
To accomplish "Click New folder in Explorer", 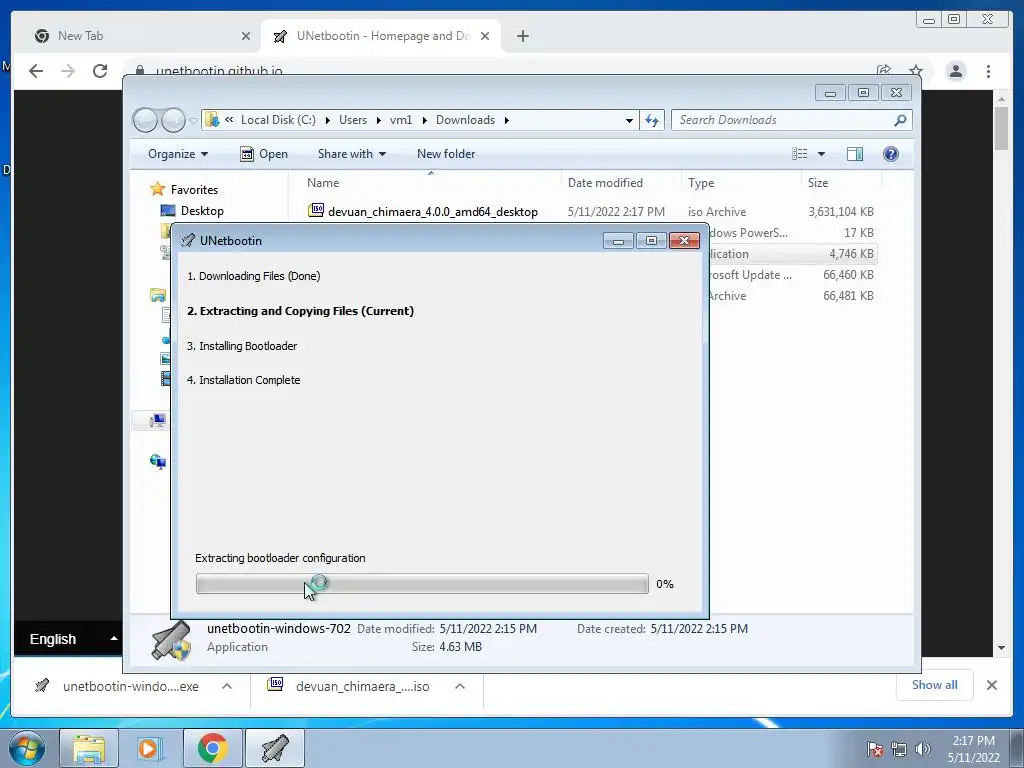I will [446, 154].
